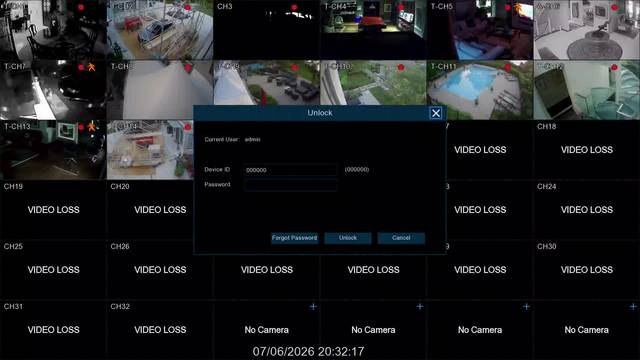Click VIDEO LOSS text in CH20

point(160,210)
